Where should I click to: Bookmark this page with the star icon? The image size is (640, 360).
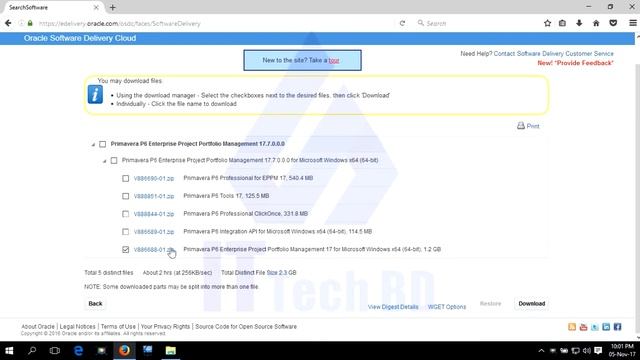point(547,23)
